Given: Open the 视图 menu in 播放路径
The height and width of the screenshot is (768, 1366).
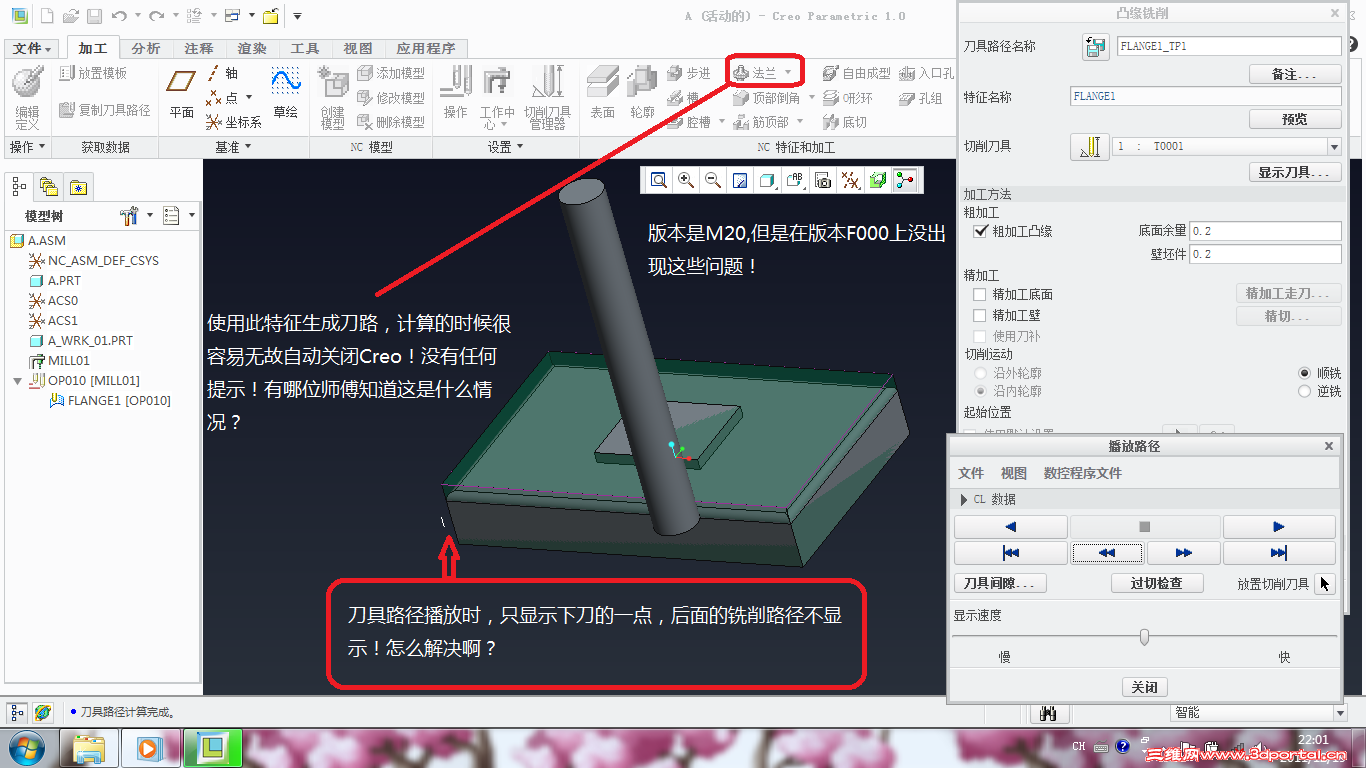Looking at the screenshot, I should click(1013, 472).
